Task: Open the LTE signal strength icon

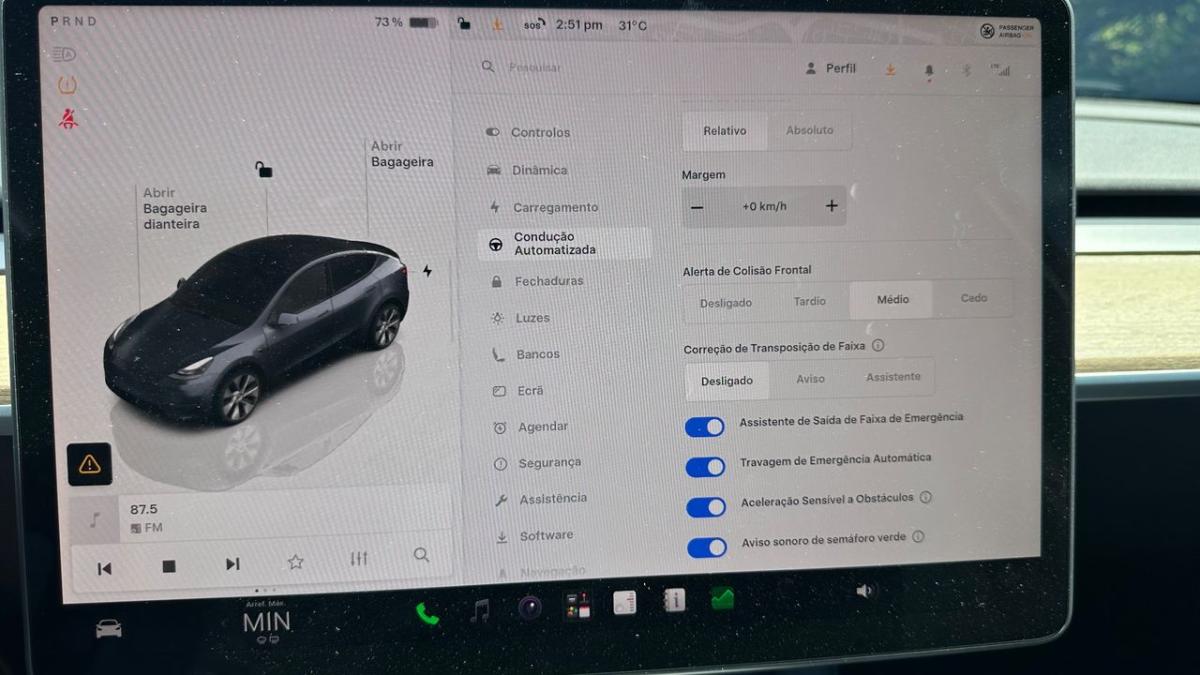Action: tap(1000, 71)
